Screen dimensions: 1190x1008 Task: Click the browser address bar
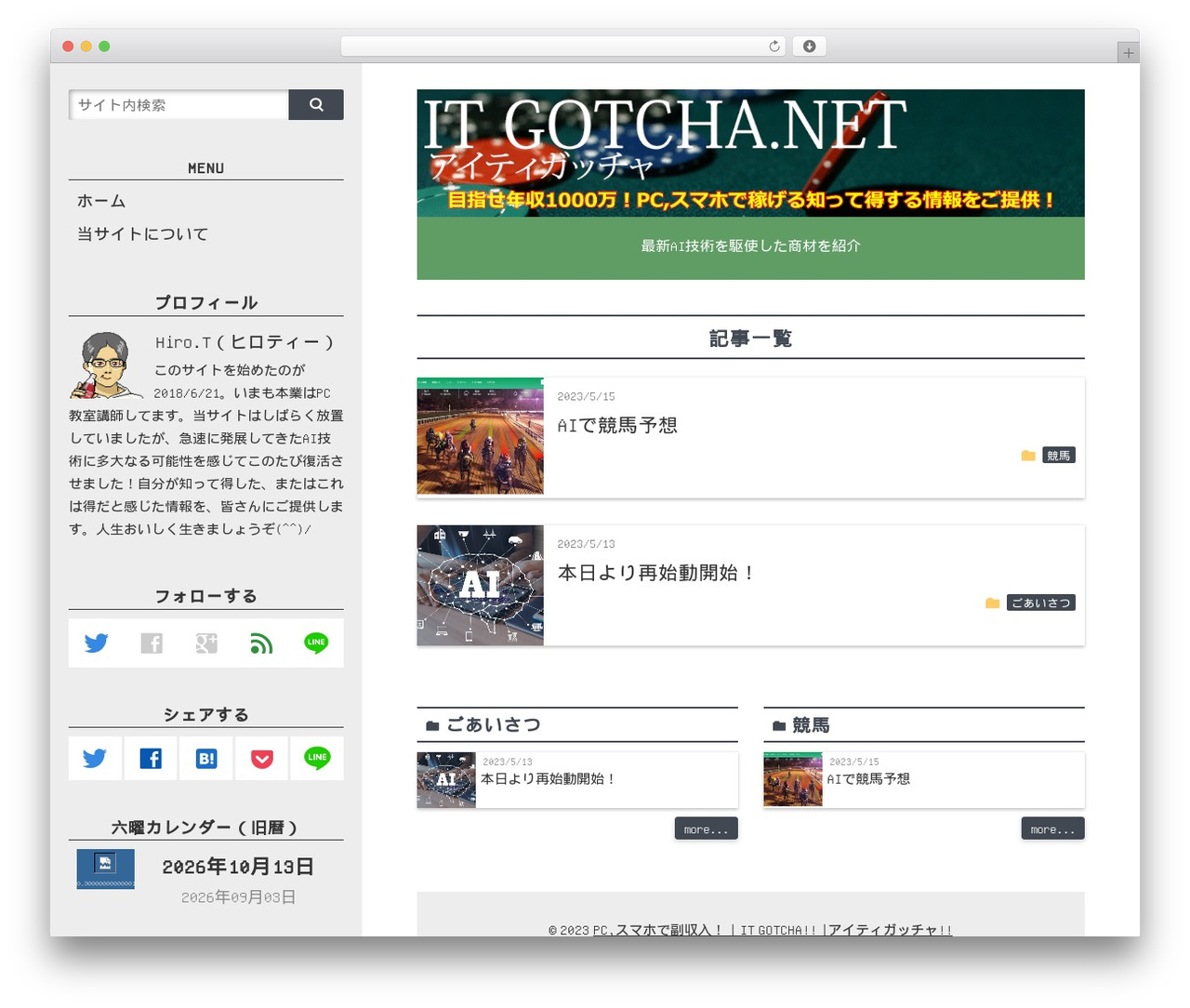[x=563, y=46]
